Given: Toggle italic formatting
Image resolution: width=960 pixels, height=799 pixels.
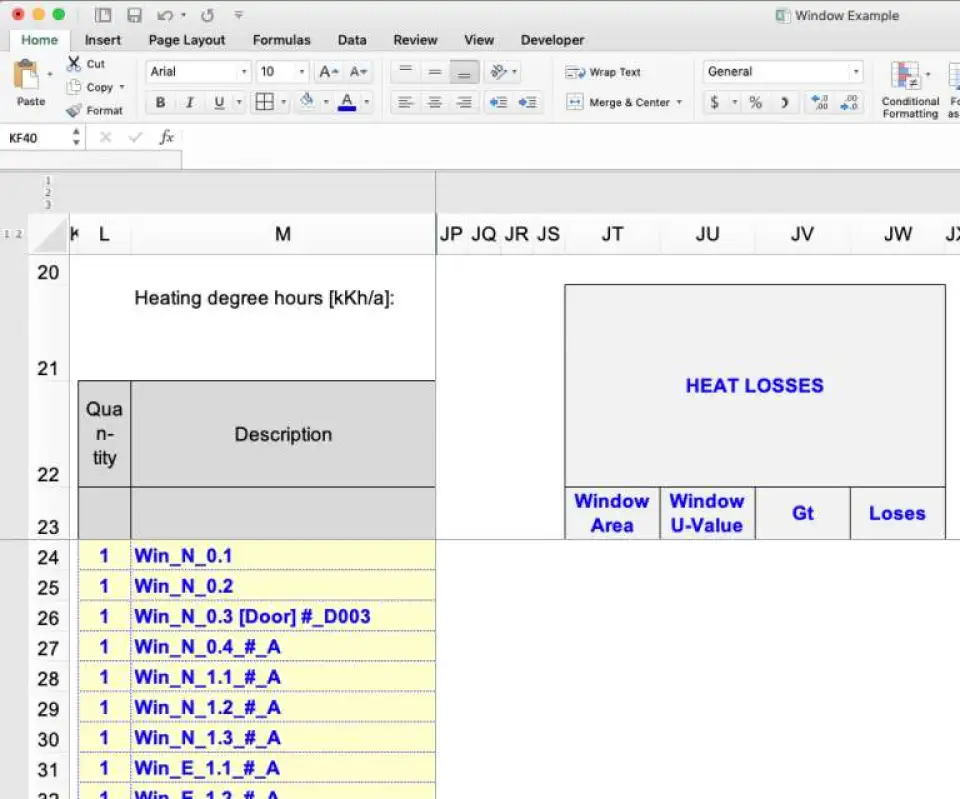Looking at the screenshot, I should [189, 102].
